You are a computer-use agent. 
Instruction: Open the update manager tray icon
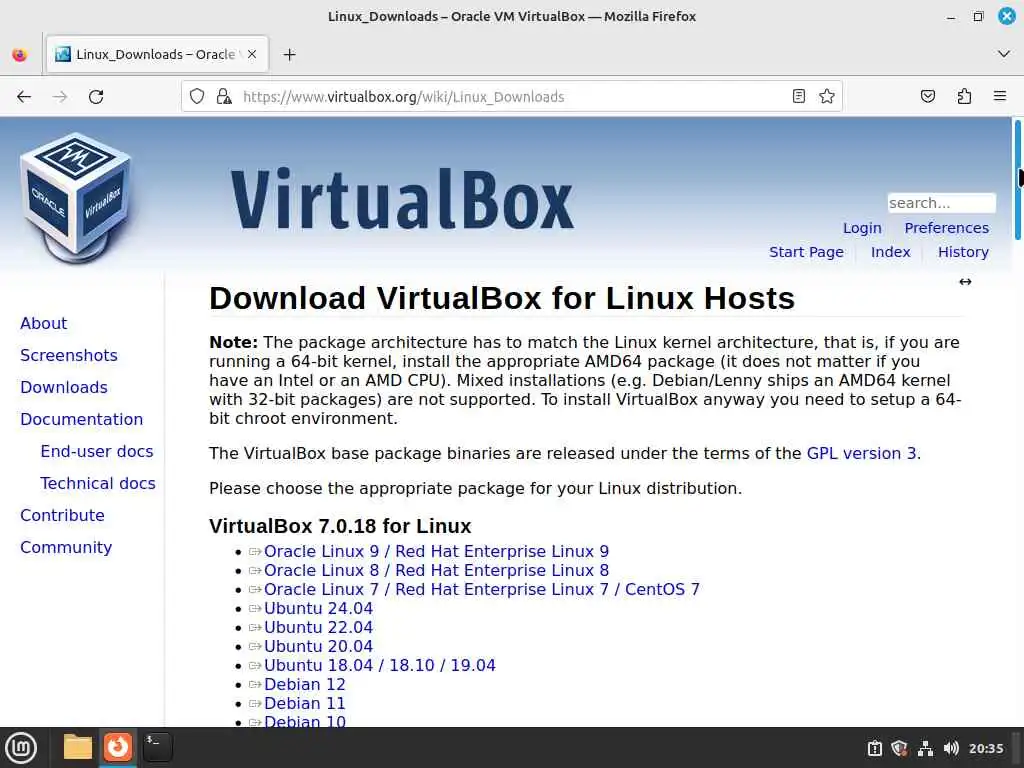[x=874, y=748]
